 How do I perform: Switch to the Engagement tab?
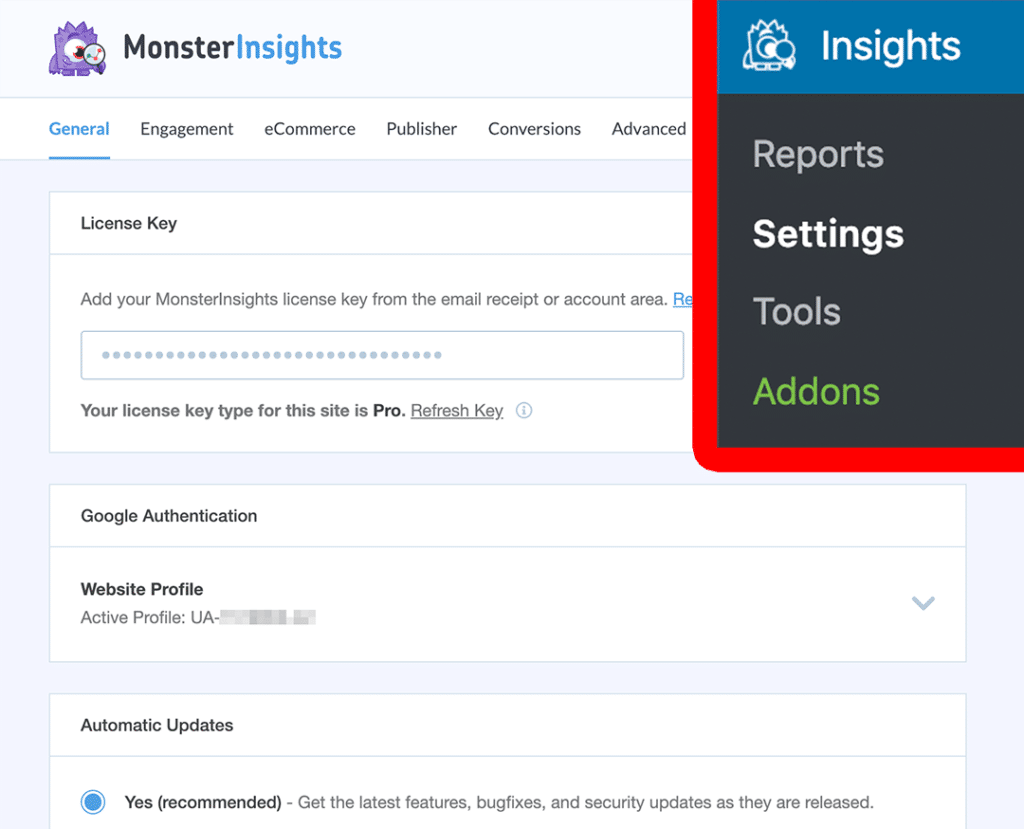(x=186, y=129)
